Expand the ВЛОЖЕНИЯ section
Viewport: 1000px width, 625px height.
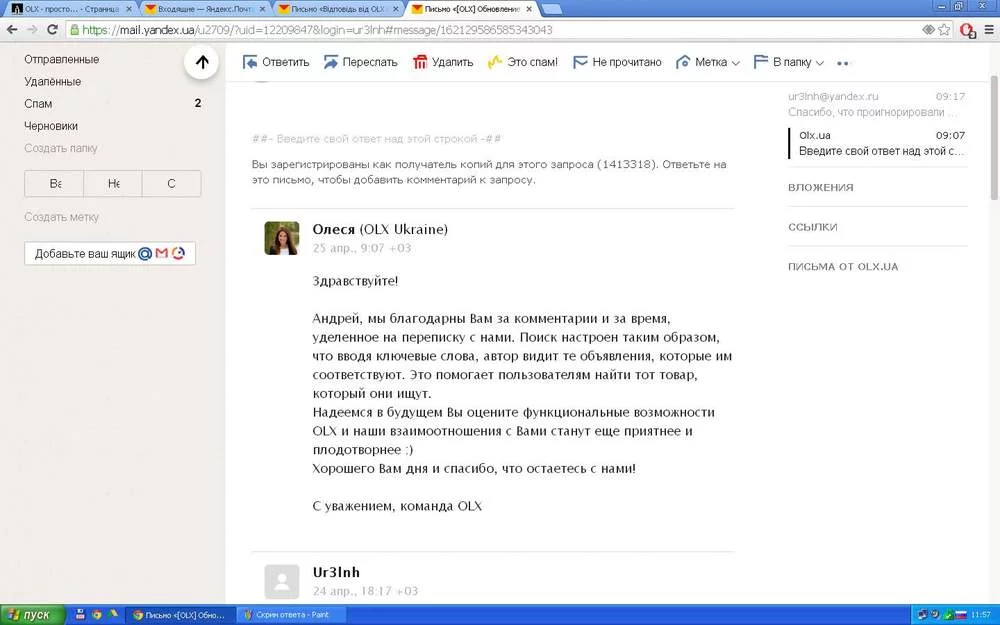pos(821,188)
